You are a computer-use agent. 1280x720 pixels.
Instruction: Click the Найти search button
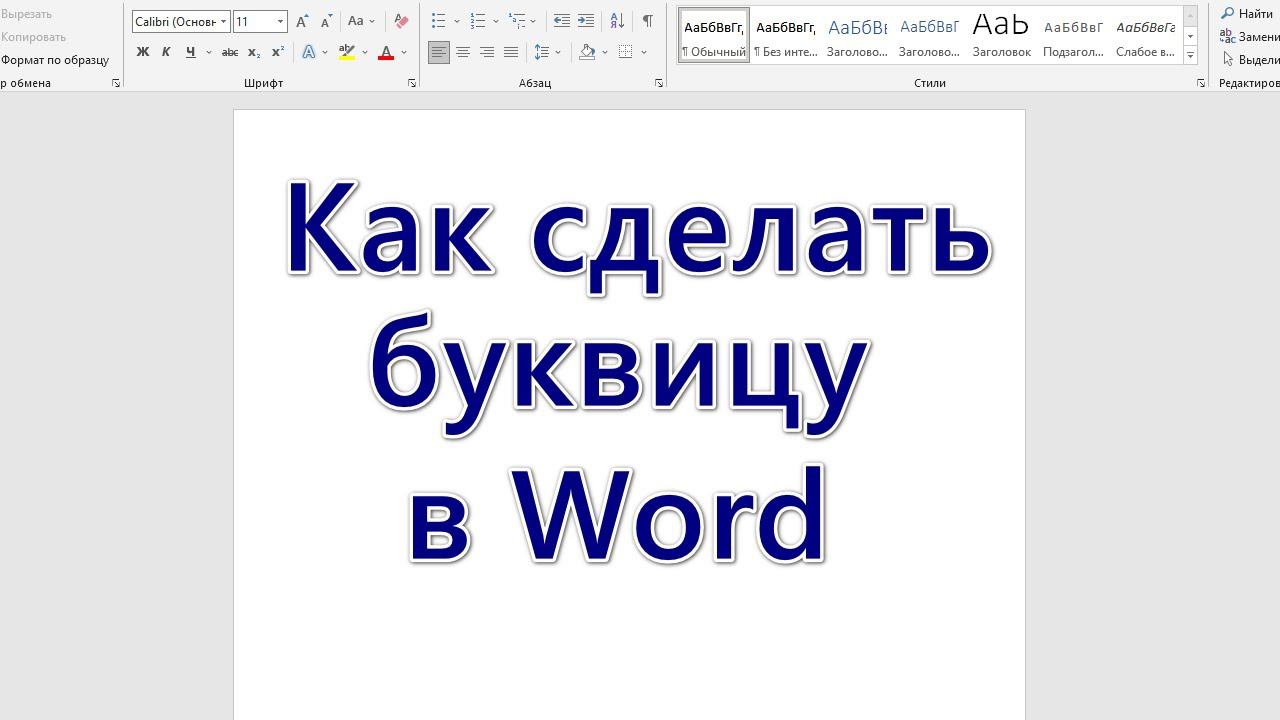(x=1248, y=14)
